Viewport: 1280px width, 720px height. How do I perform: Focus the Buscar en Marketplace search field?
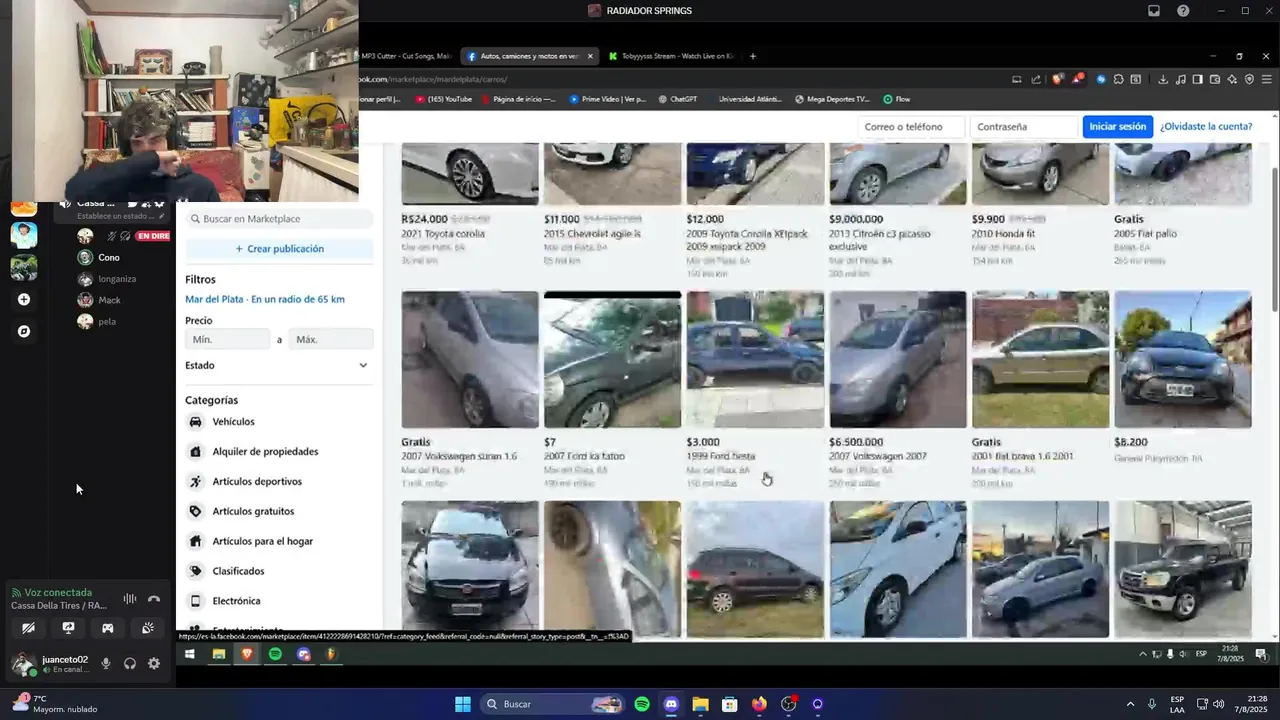pyautogui.click(x=279, y=219)
